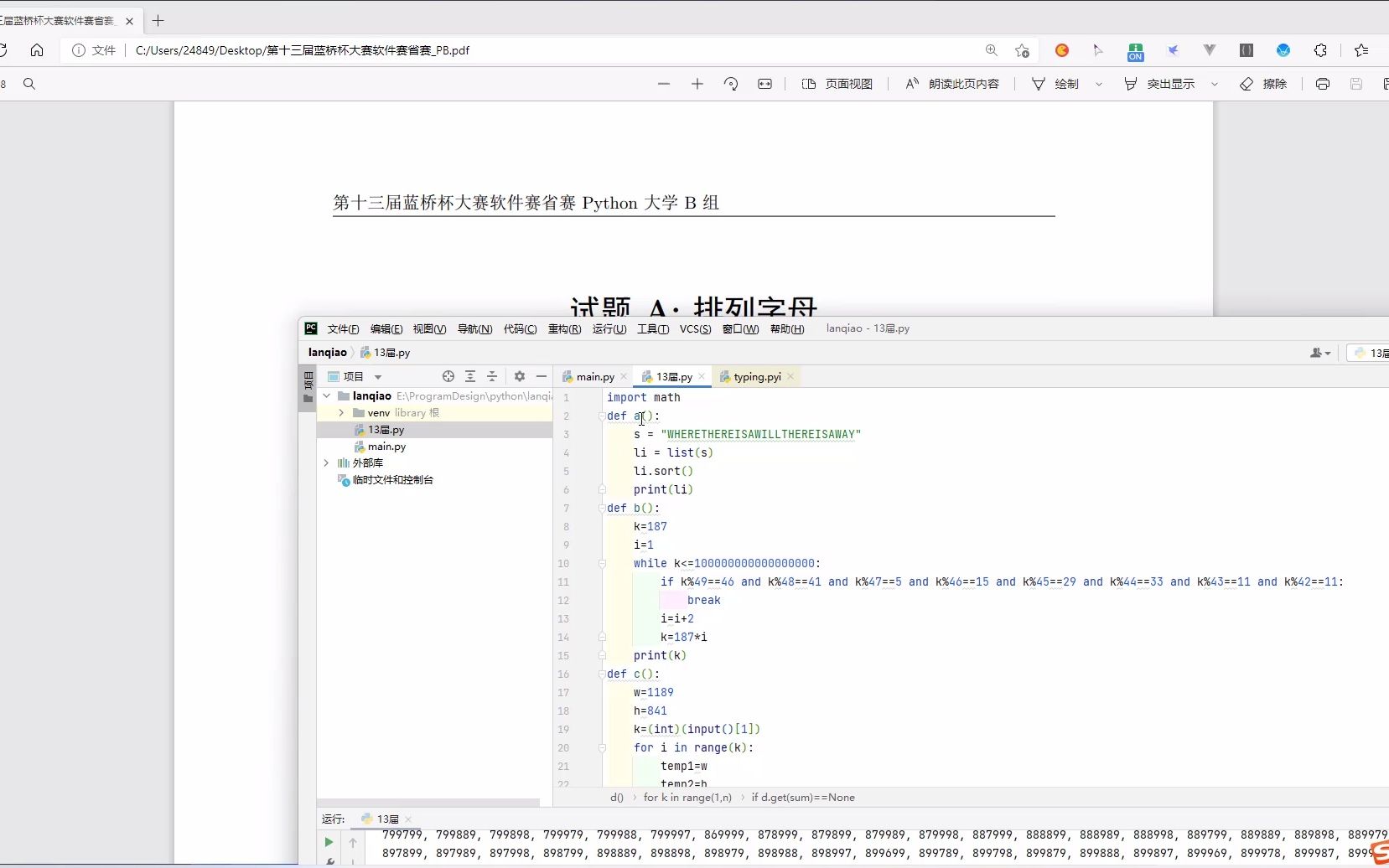This screenshot has width=1389, height=868.
Task: Open the 运行(U) menu in PyCharm
Action: pos(609,328)
